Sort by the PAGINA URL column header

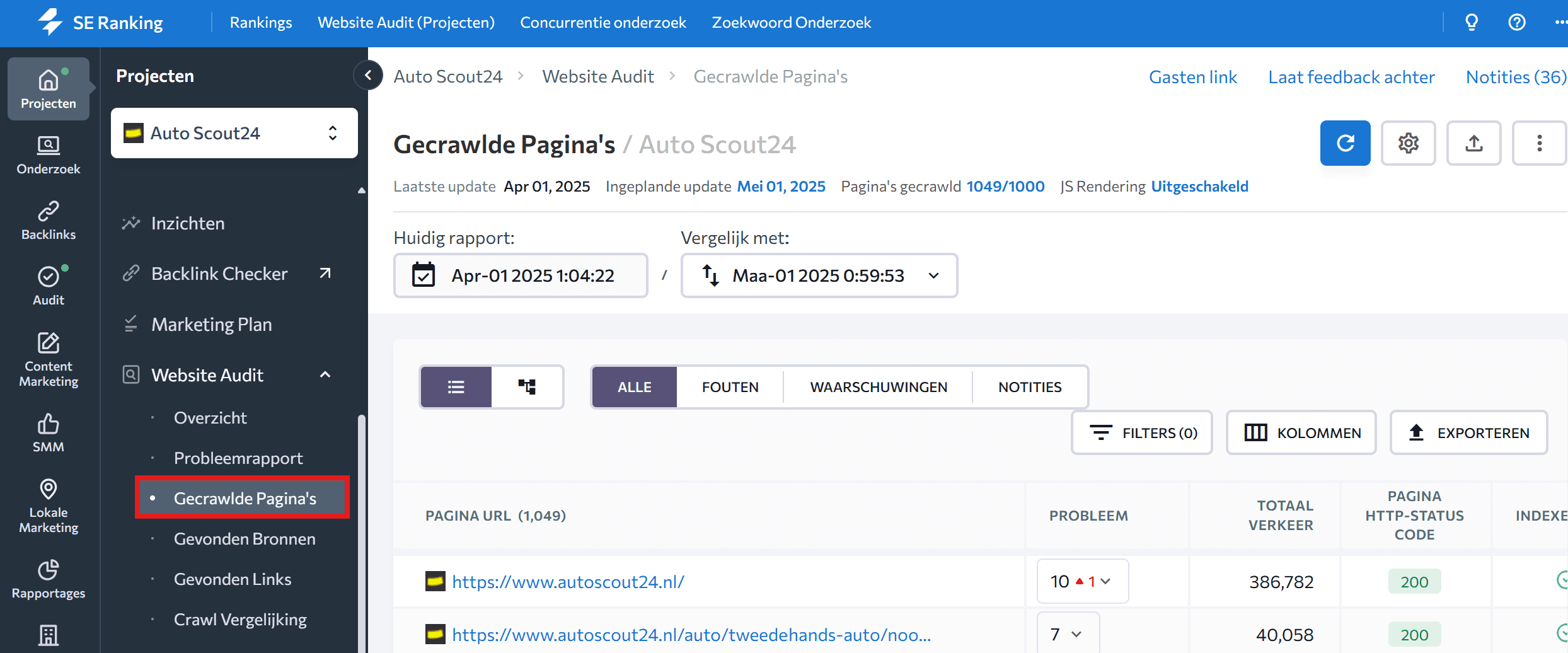click(495, 516)
